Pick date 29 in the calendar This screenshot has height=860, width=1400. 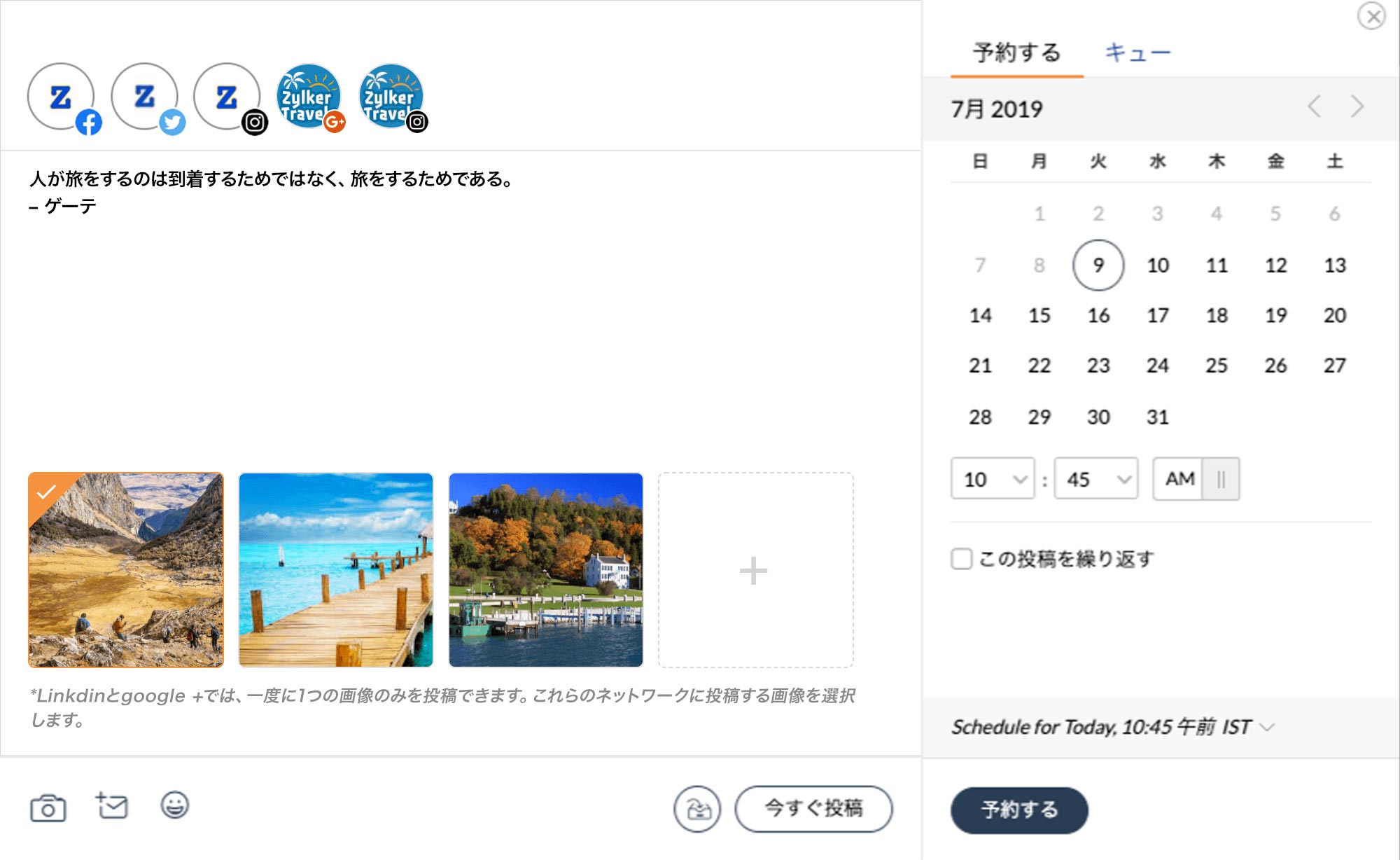tap(1039, 417)
